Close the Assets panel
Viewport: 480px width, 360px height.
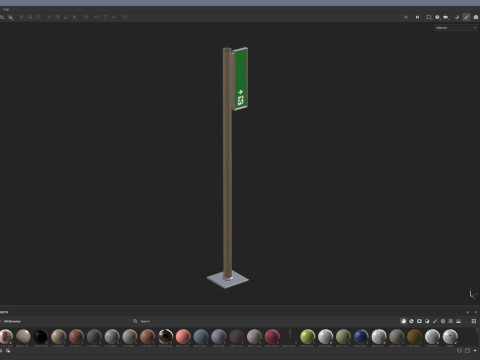click(x=476, y=312)
